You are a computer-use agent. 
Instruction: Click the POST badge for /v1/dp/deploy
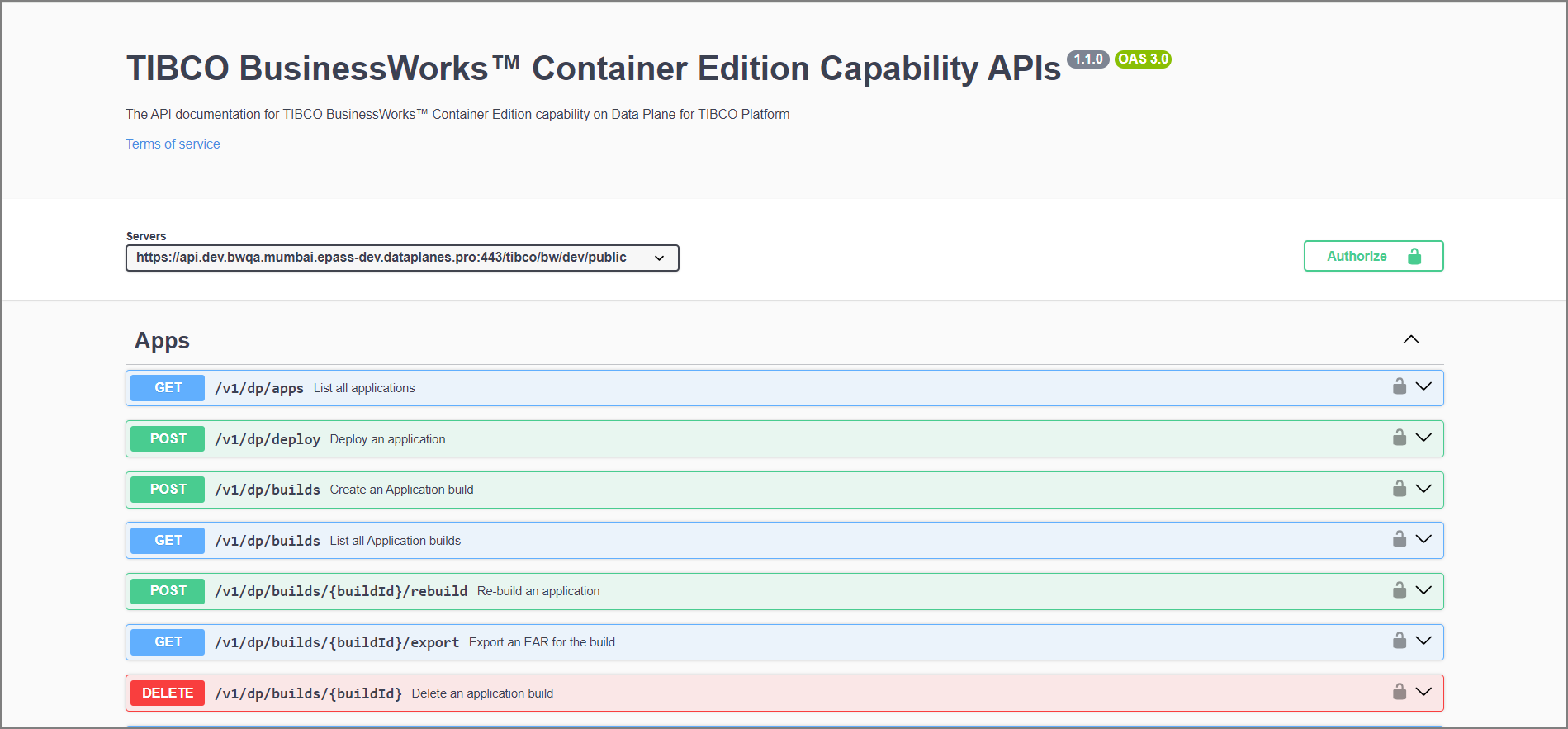[168, 438]
